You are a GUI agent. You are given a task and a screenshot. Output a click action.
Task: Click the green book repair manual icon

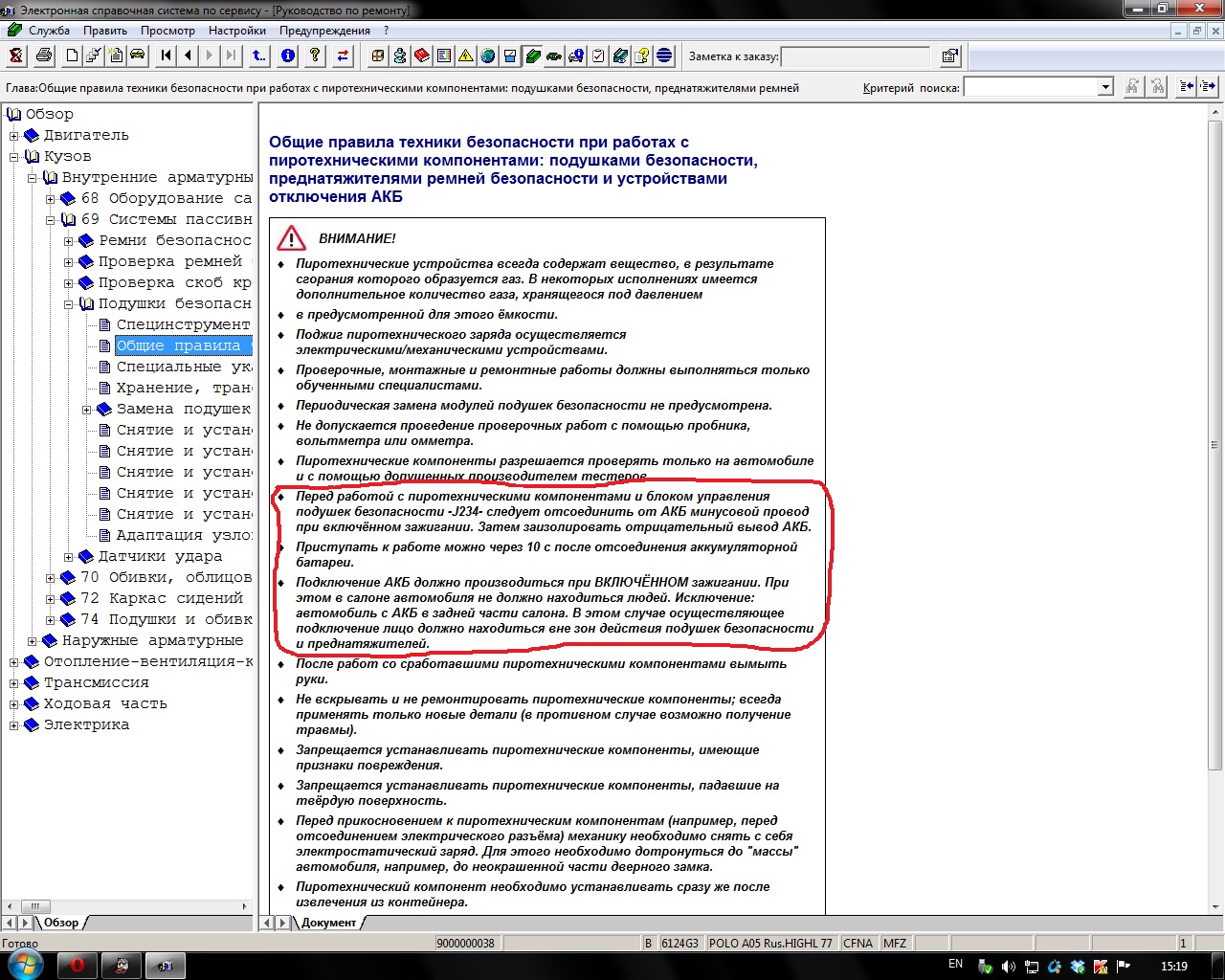point(532,56)
